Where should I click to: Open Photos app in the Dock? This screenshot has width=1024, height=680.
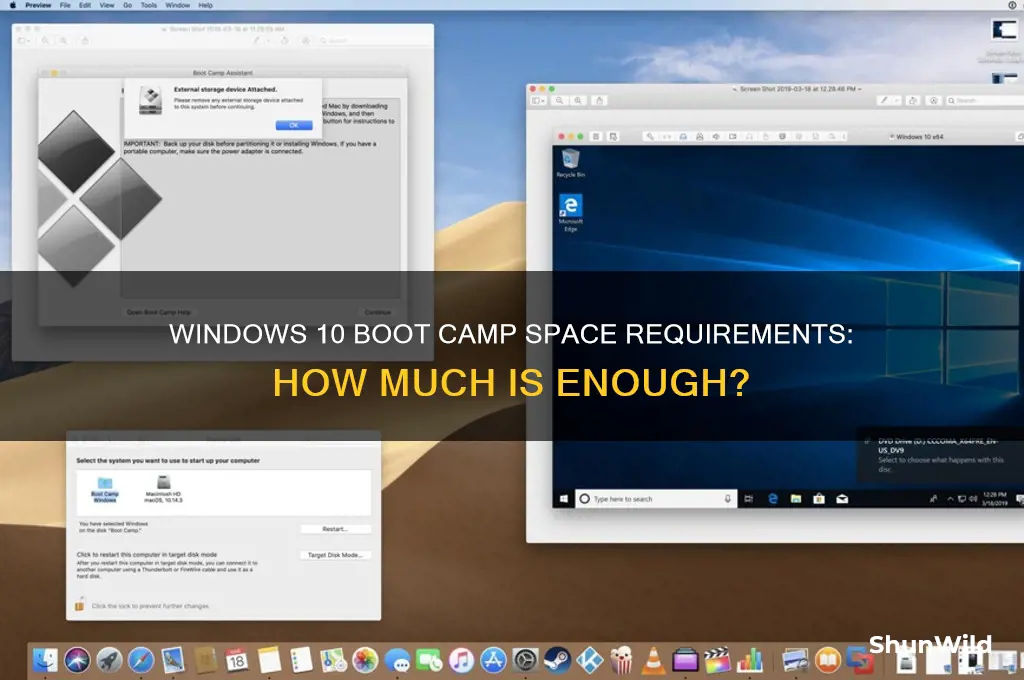point(365,660)
